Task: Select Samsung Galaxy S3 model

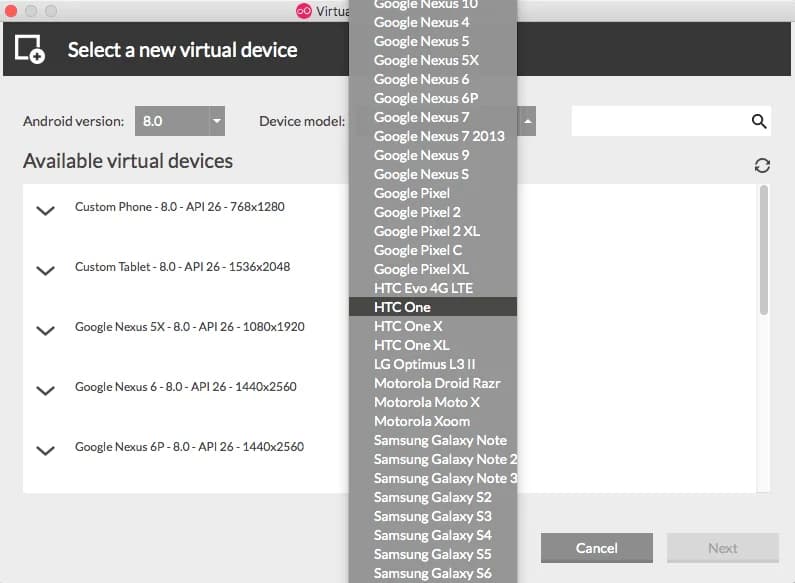Action: pos(433,517)
